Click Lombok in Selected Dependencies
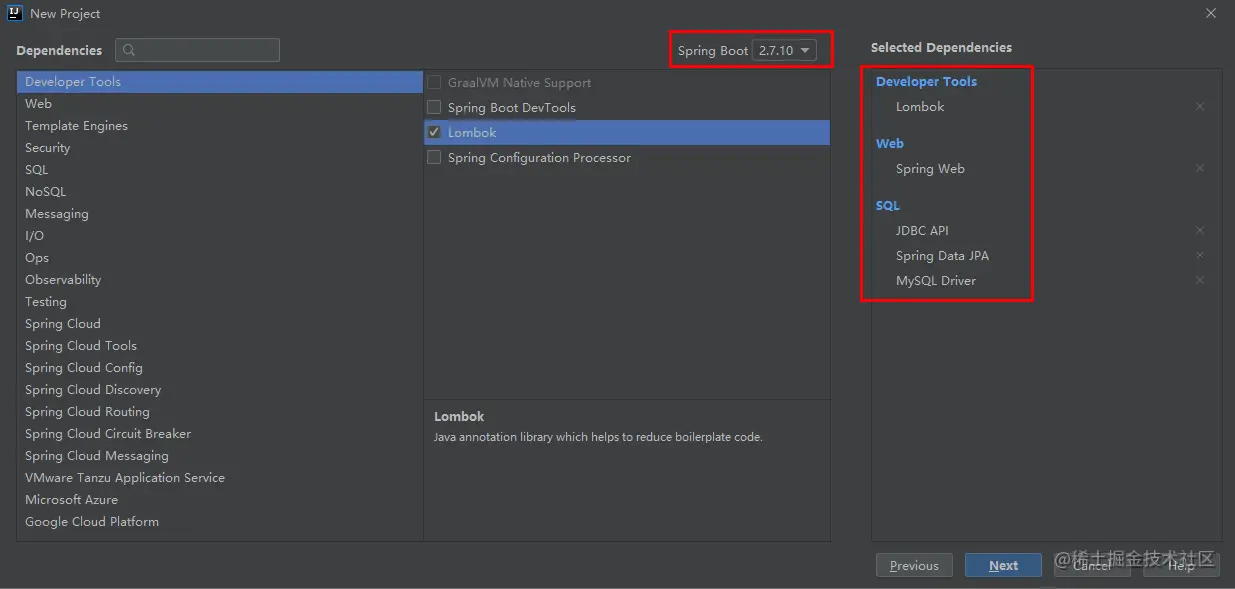1235x589 pixels. click(920, 107)
